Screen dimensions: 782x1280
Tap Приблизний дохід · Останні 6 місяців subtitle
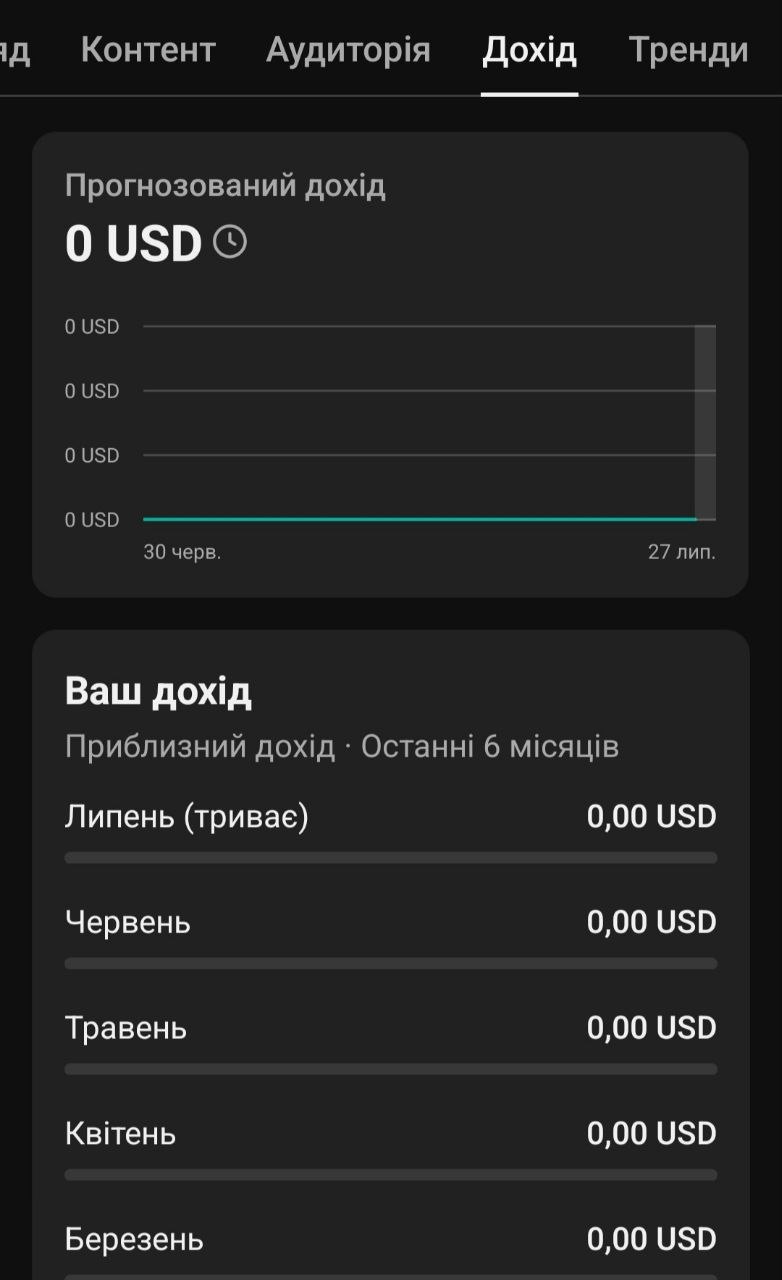point(342,747)
